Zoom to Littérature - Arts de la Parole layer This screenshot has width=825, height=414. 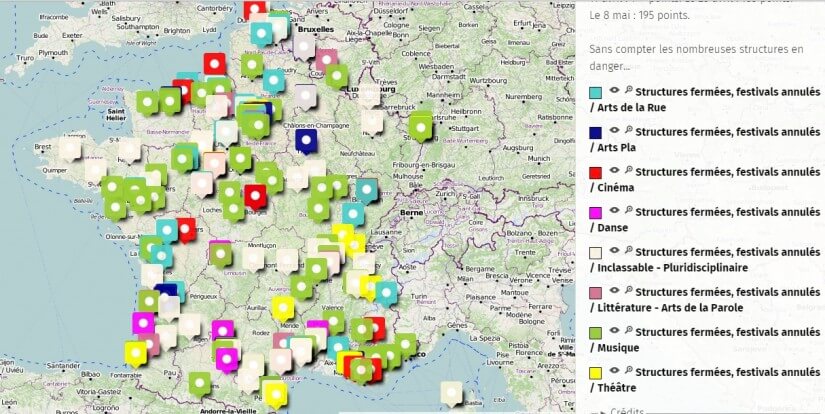tap(628, 290)
